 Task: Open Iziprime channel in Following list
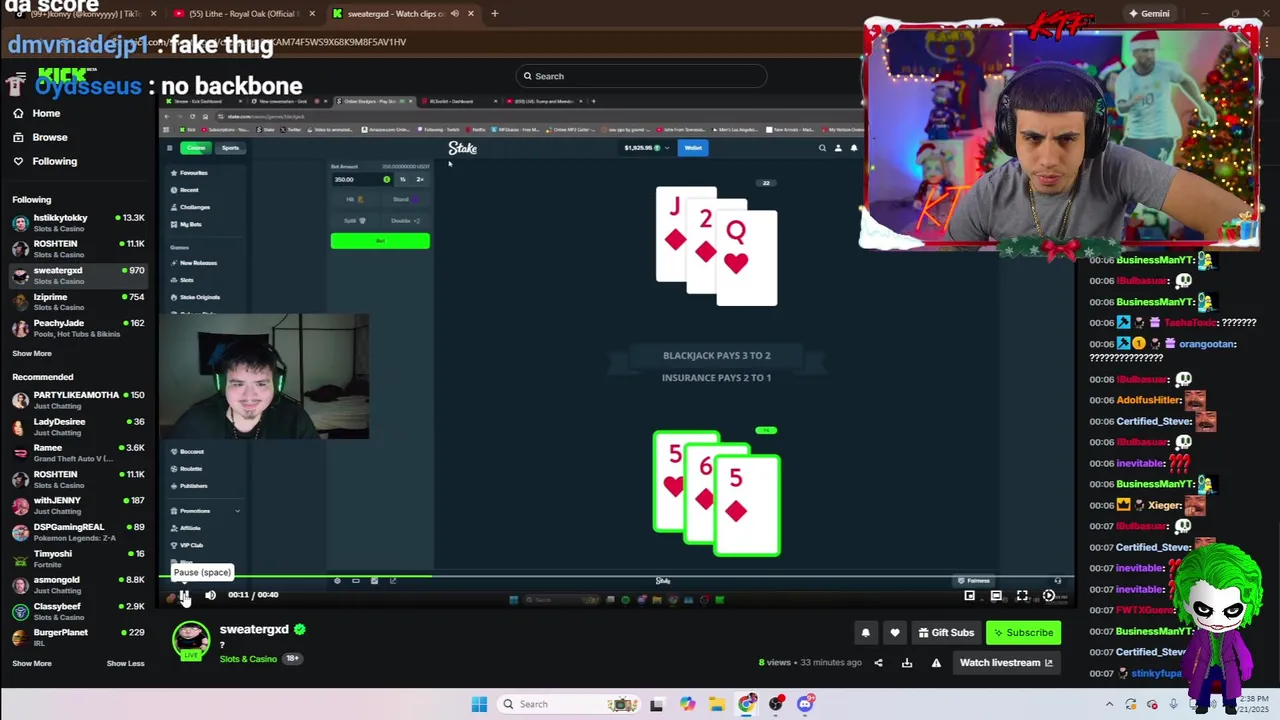pos(79,302)
